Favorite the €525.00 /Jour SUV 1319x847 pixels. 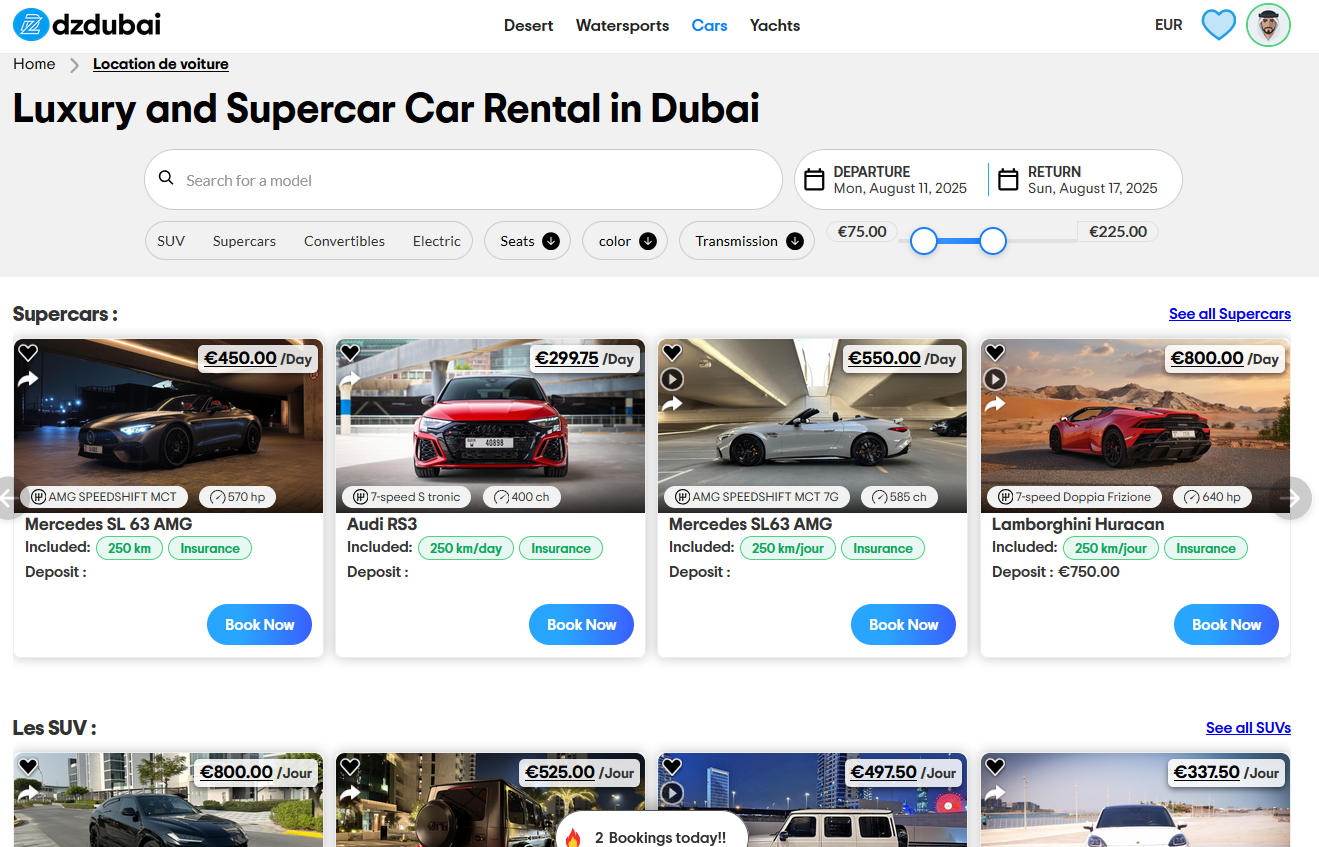click(350, 767)
